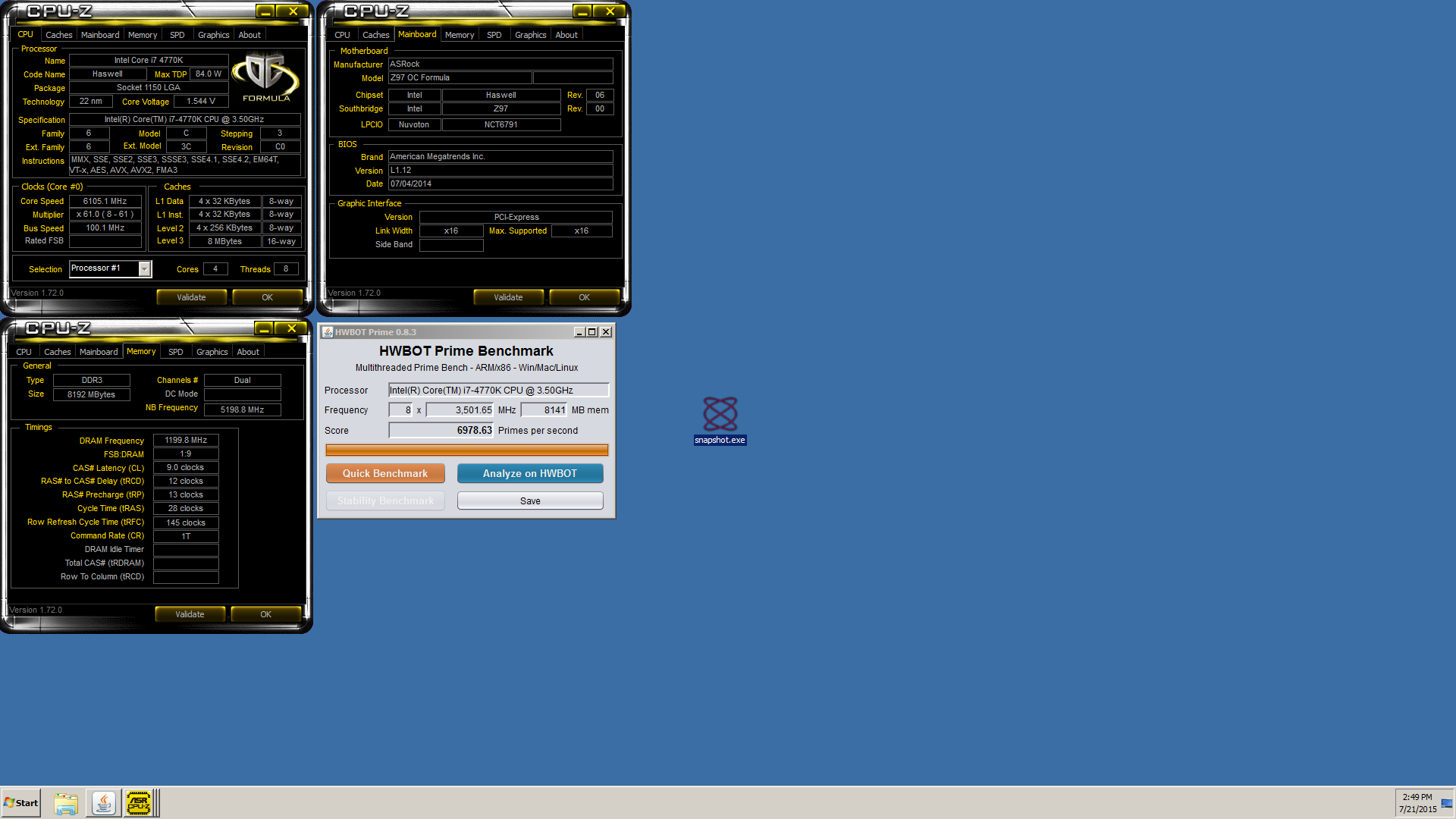This screenshot has height=819, width=1456.
Task: Click the x 61.0 multiplier value
Action: point(105,214)
